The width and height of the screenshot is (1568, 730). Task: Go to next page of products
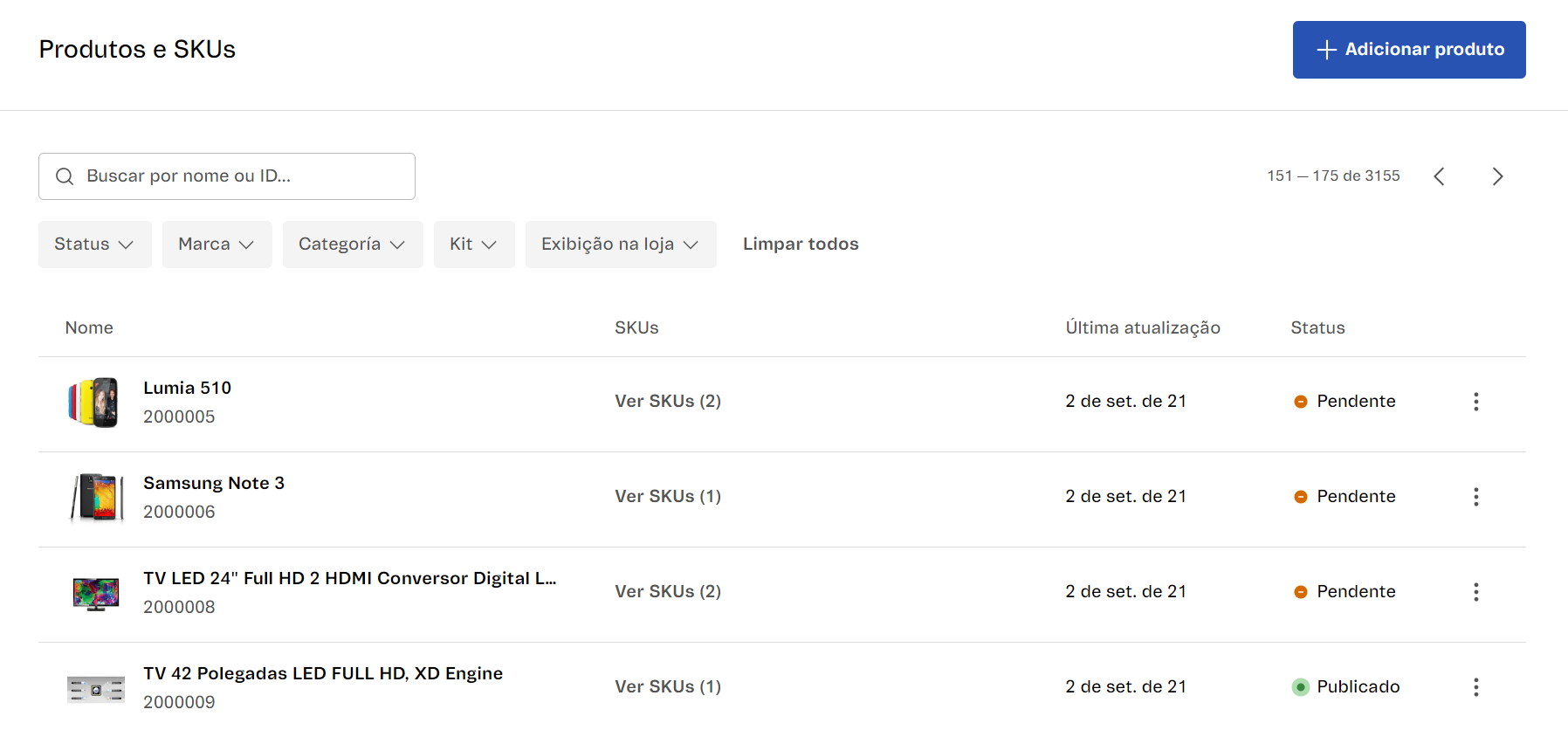[x=1497, y=176]
